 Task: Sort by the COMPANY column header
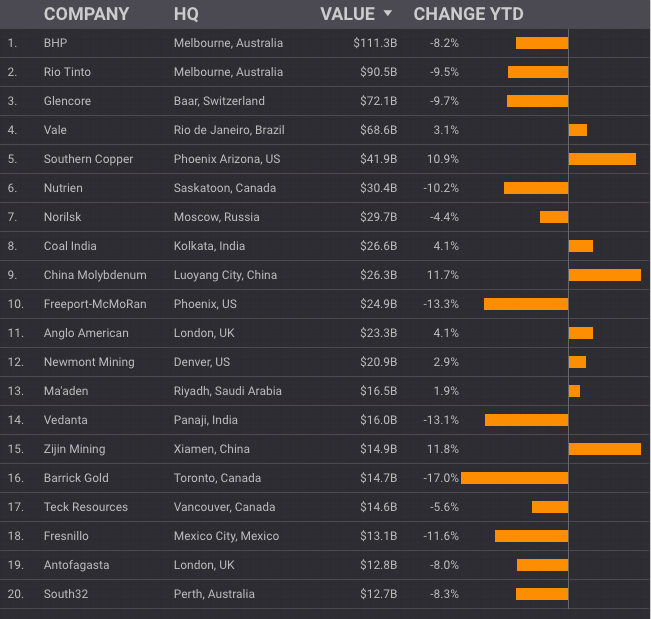click(86, 14)
